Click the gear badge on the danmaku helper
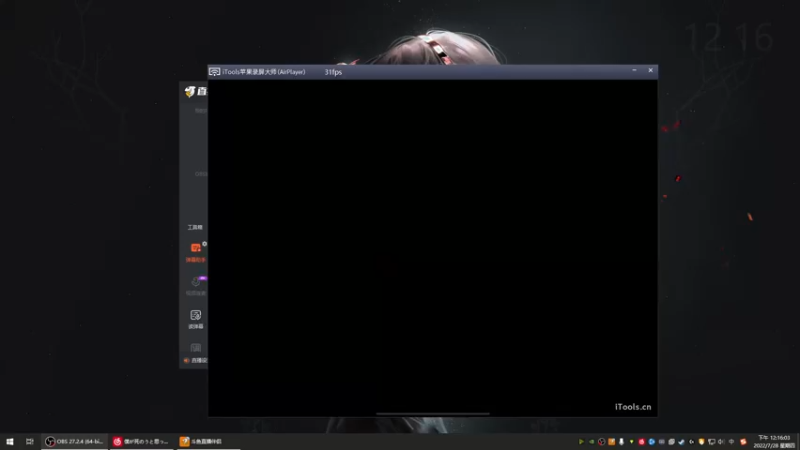The width and height of the screenshot is (800, 450). click(x=205, y=244)
